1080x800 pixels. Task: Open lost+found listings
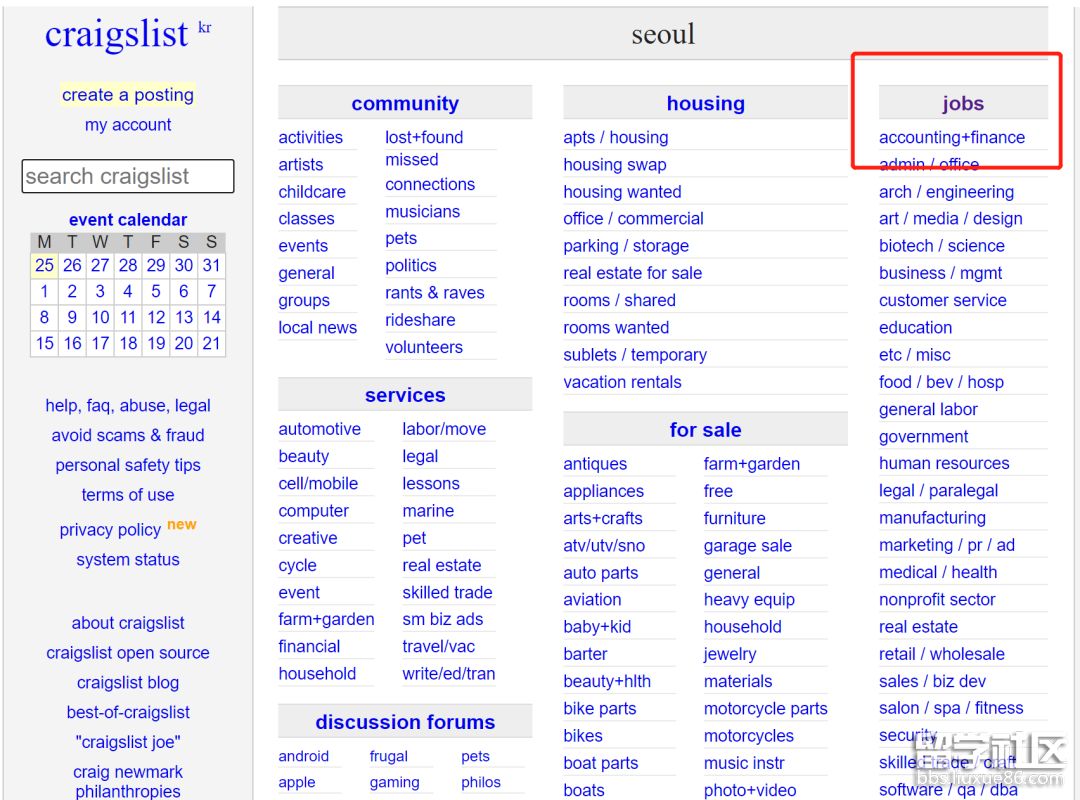pyautogui.click(x=424, y=137)
